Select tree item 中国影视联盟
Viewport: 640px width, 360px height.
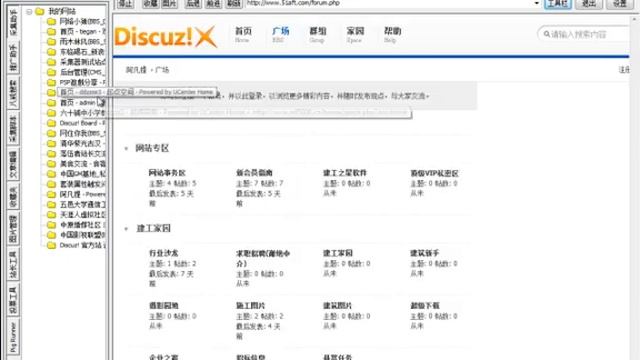pyautogui.click(x=83, y=235)
